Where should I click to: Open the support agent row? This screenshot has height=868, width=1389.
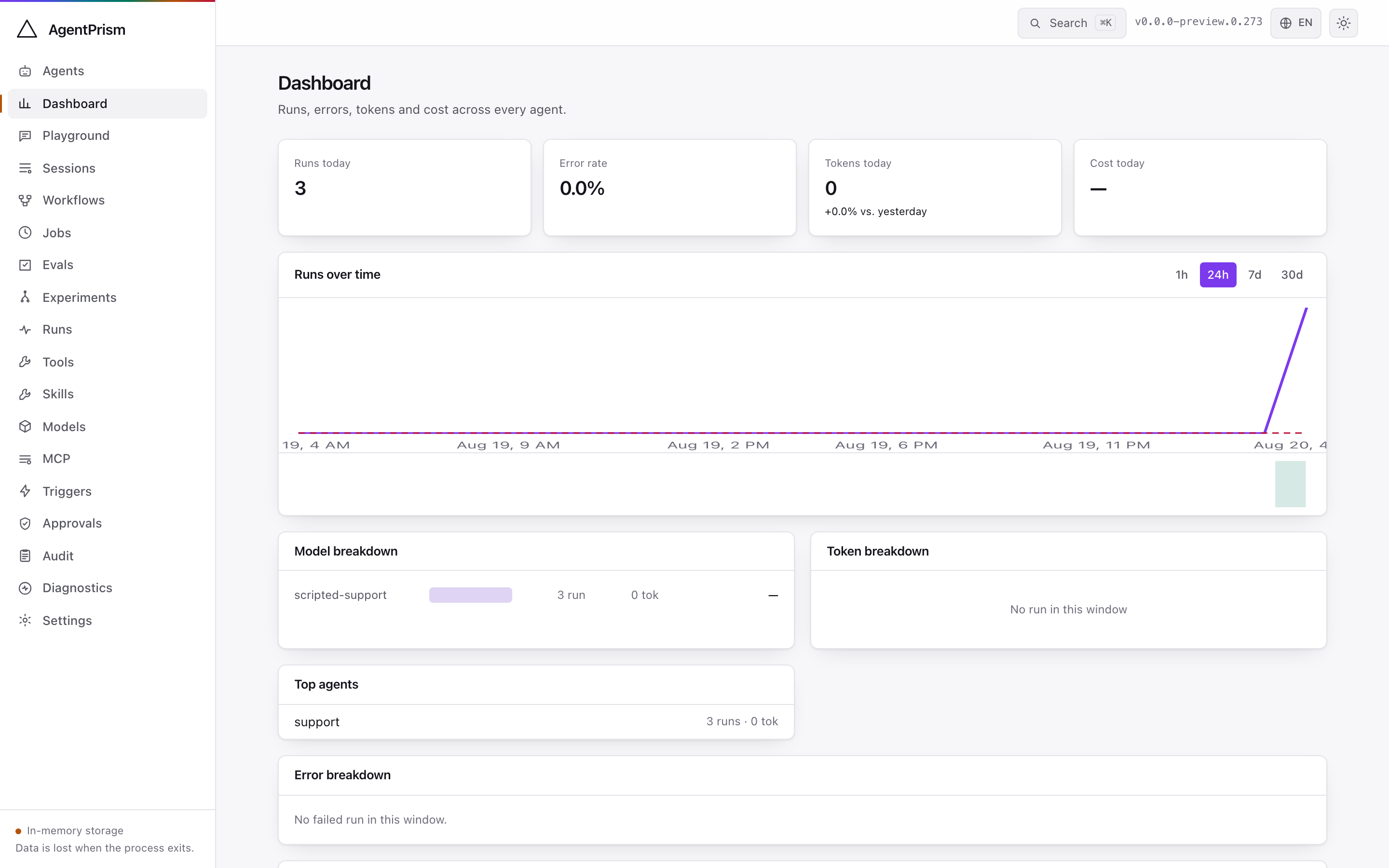tap(536, 721)
